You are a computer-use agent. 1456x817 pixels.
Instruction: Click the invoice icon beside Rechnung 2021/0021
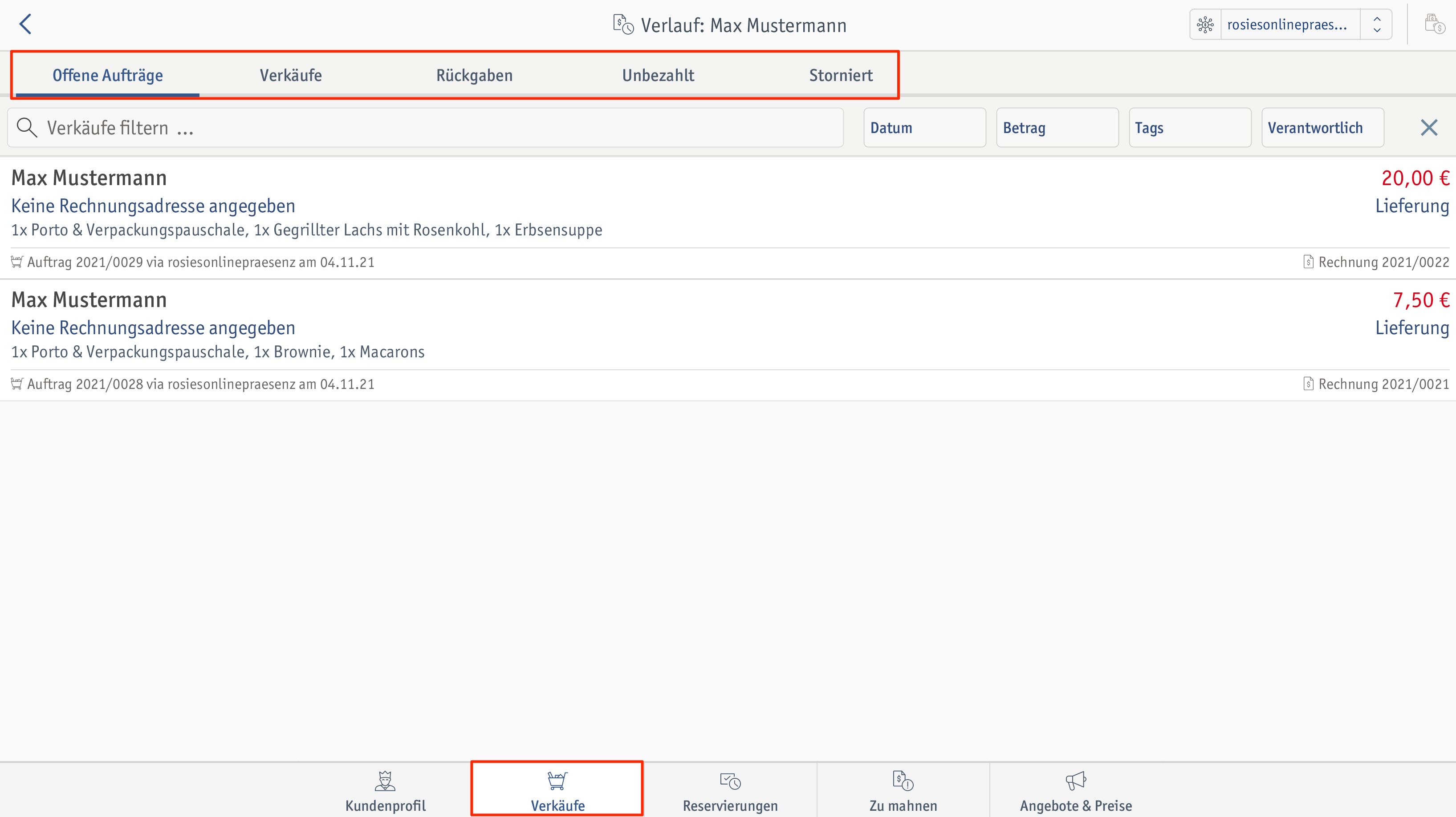1308,384
